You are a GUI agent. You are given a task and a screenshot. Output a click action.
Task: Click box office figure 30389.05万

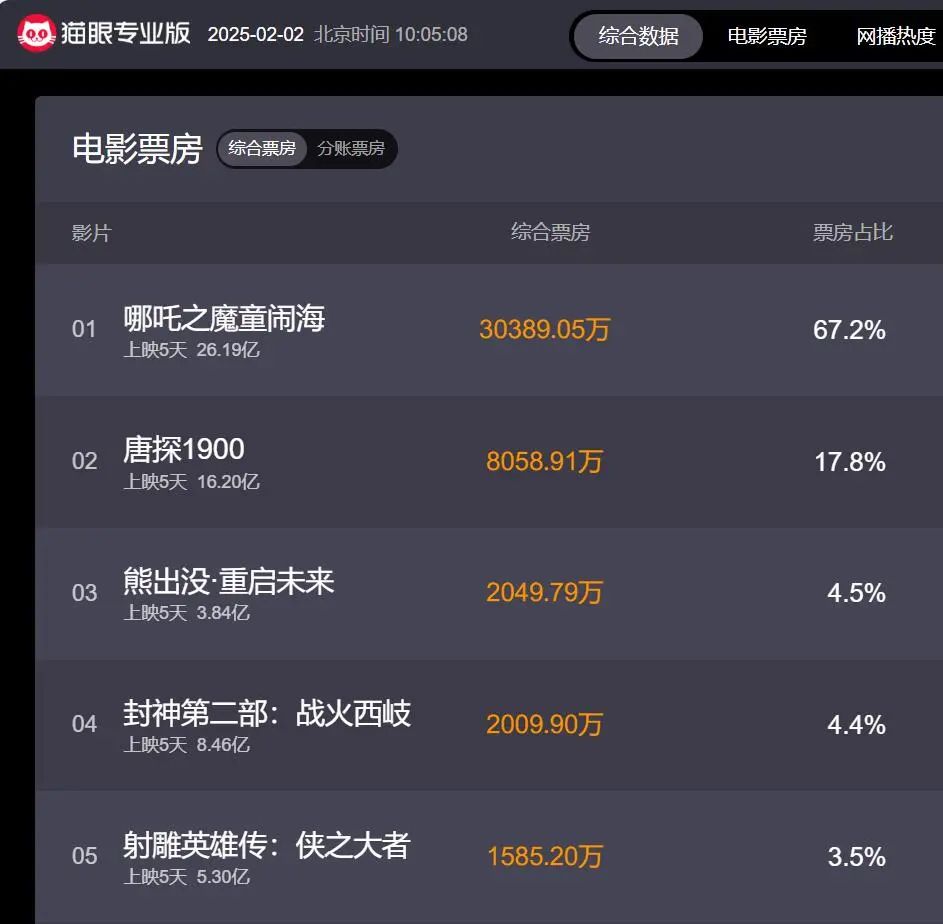(x=544, y=330)
